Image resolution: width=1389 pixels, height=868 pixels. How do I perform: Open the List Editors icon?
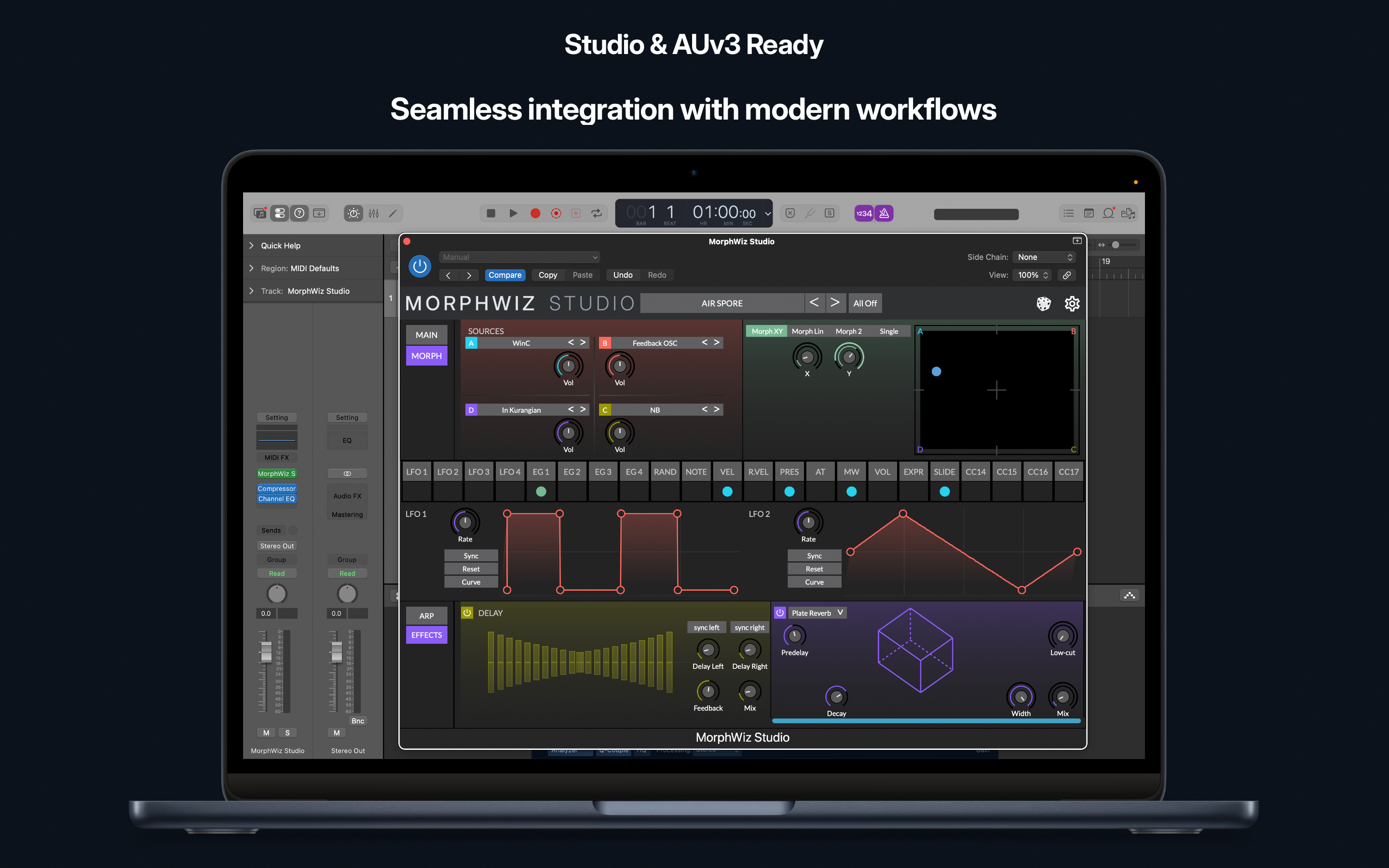click(1068, 213)
